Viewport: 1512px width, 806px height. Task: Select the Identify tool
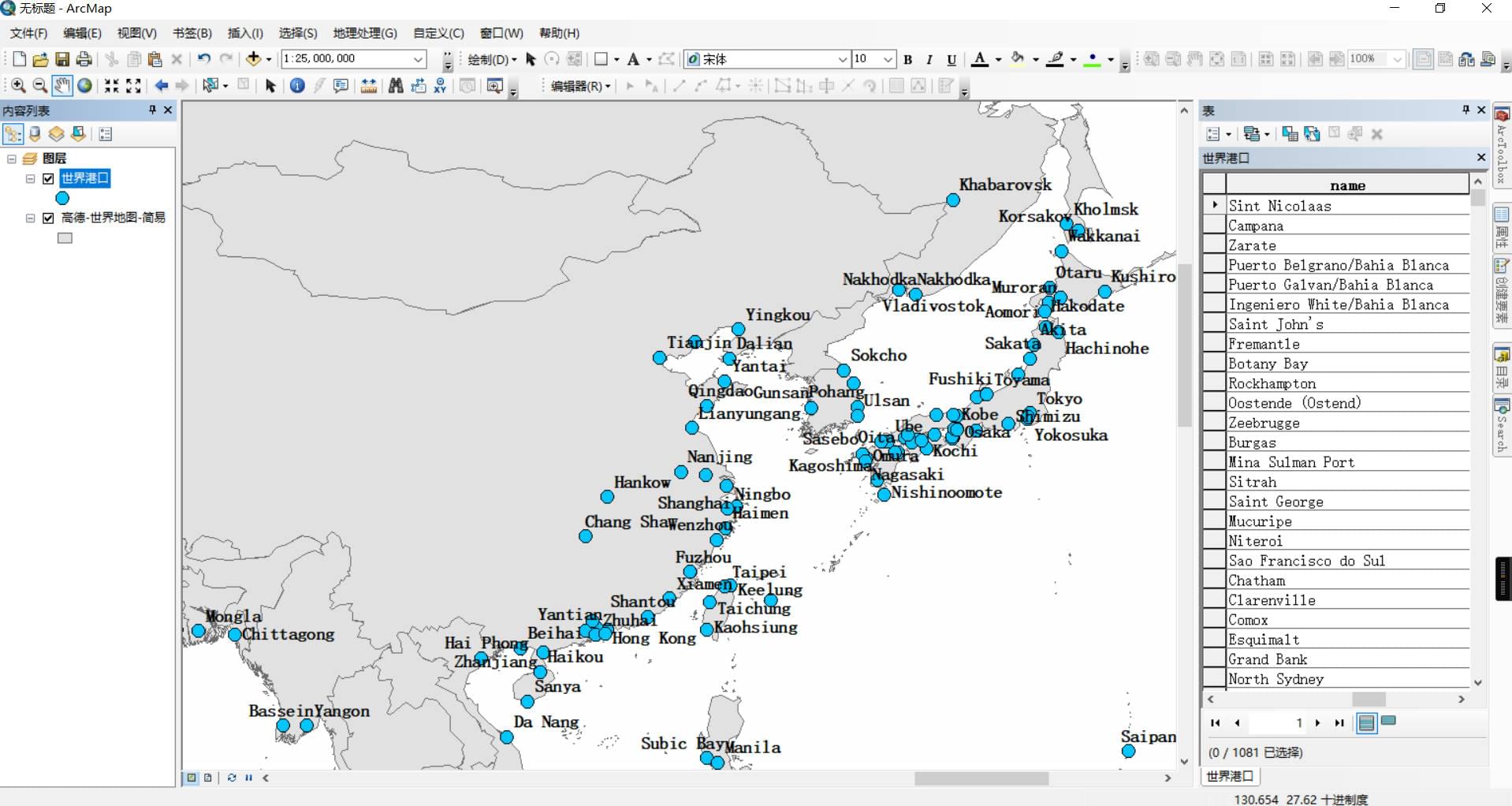[x=297, y=85]
